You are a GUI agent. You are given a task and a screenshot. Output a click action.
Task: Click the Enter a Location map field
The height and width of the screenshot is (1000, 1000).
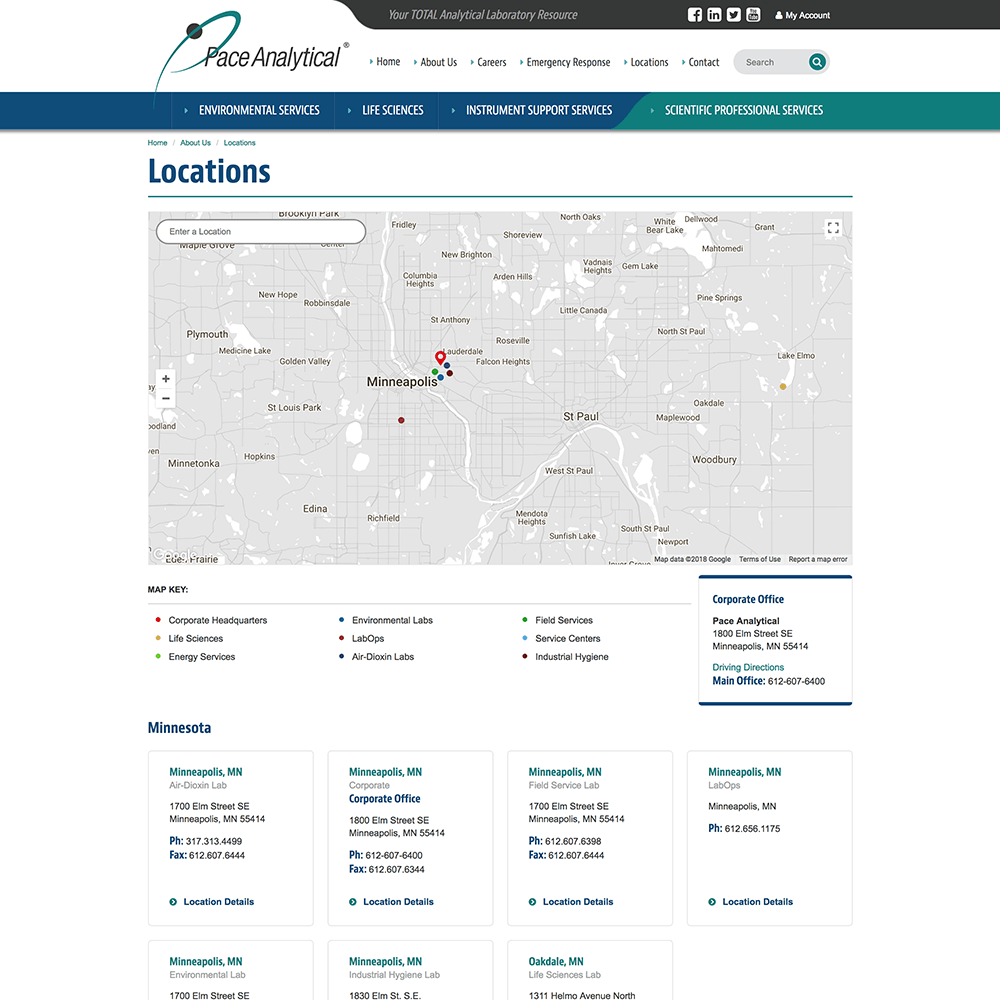click(x=261, y=232)
